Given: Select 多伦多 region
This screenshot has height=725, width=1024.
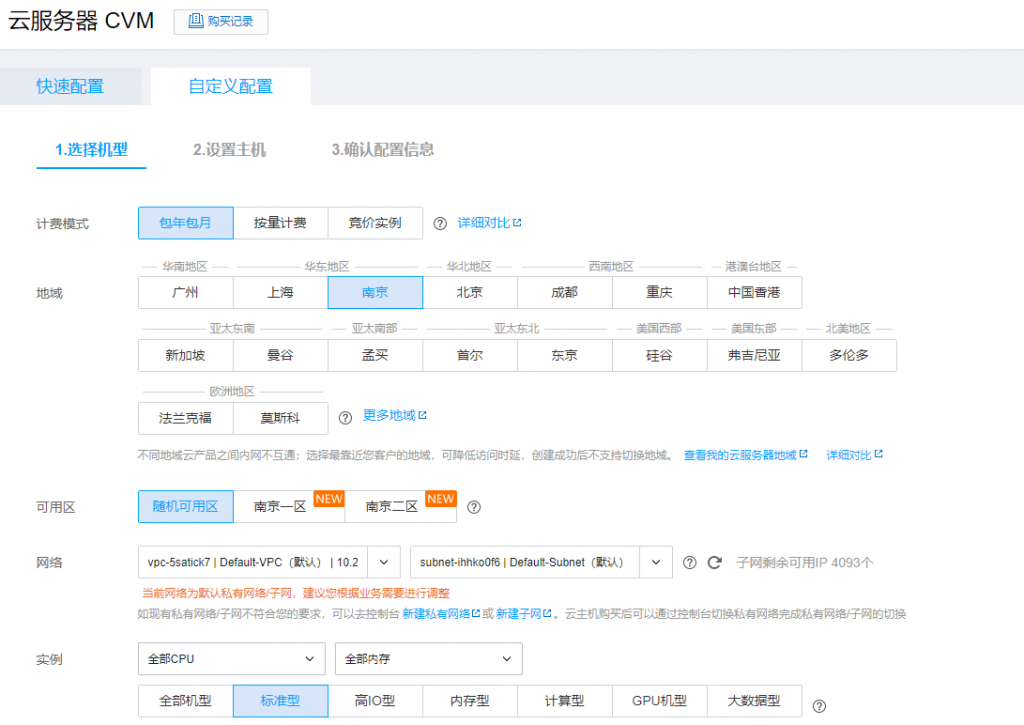Looking at the screenshot, I should pyautogui.click(x=849, y=355).
